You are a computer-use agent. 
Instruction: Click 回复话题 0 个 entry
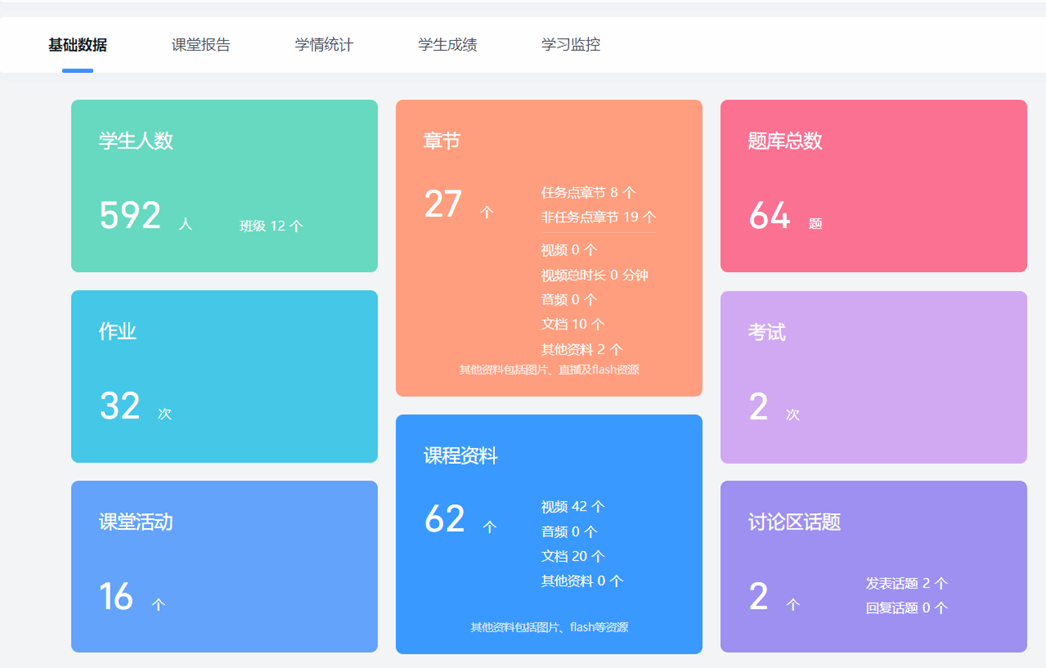pyautogui.click(x=907, y=608)
